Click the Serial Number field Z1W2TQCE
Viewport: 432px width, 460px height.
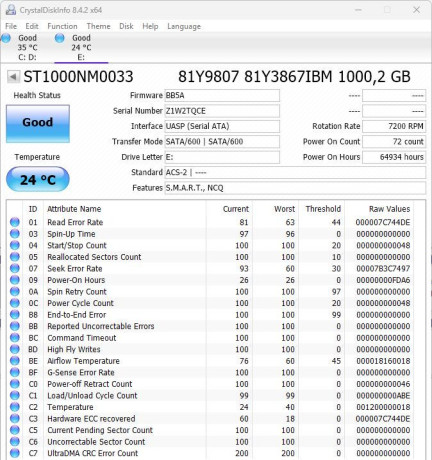click(222, 111)
